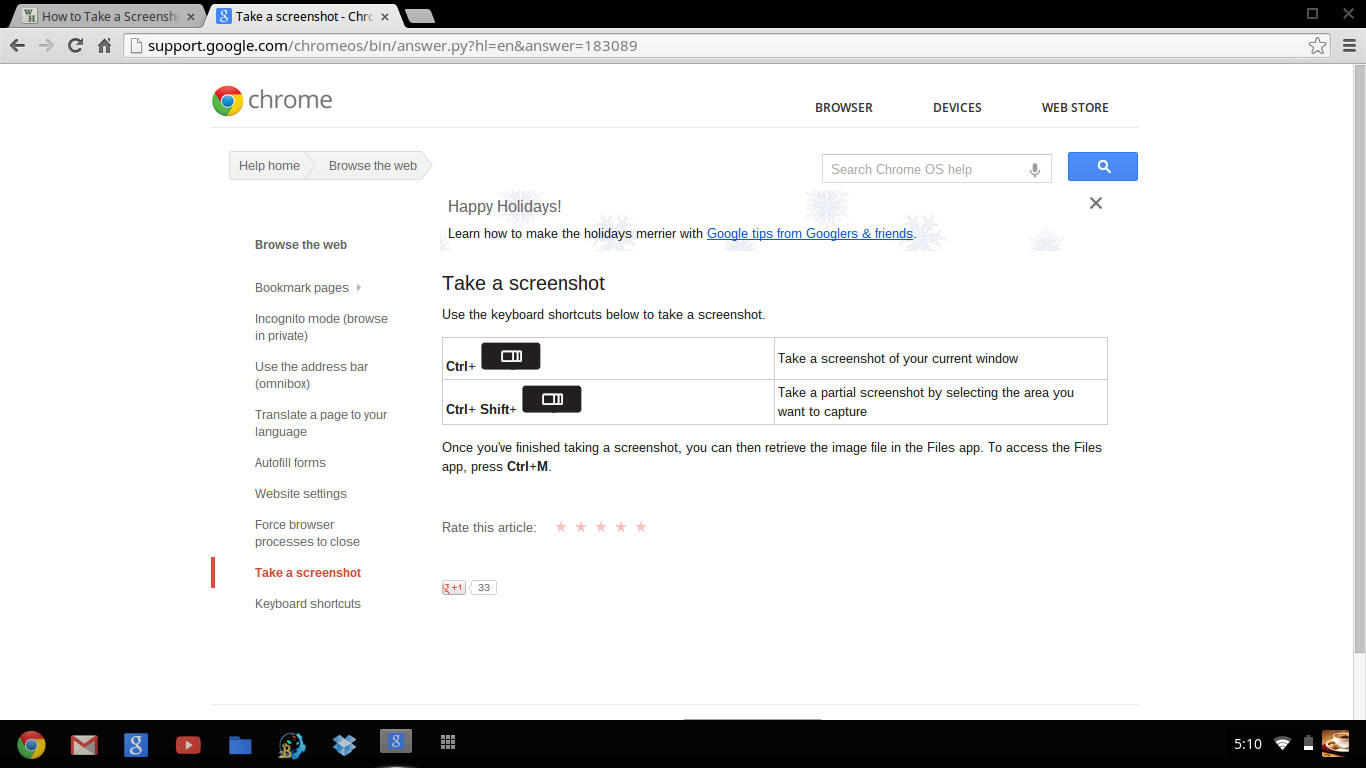Click the clock showing 5:10

coord(1247,744)
